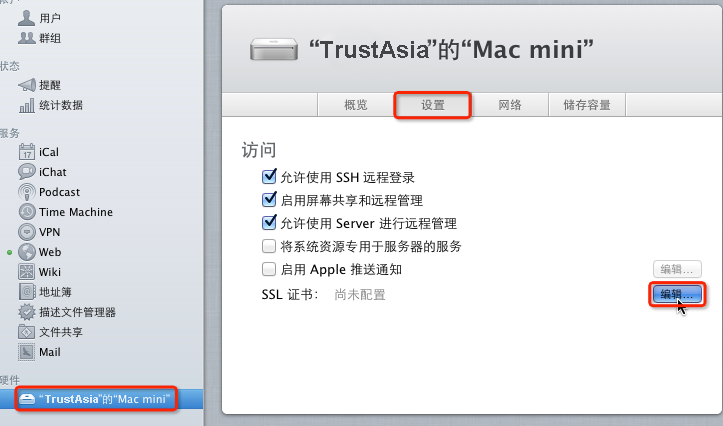Open the Podcast service icon
Screen dimensions: 723x426
click(27, 192)
